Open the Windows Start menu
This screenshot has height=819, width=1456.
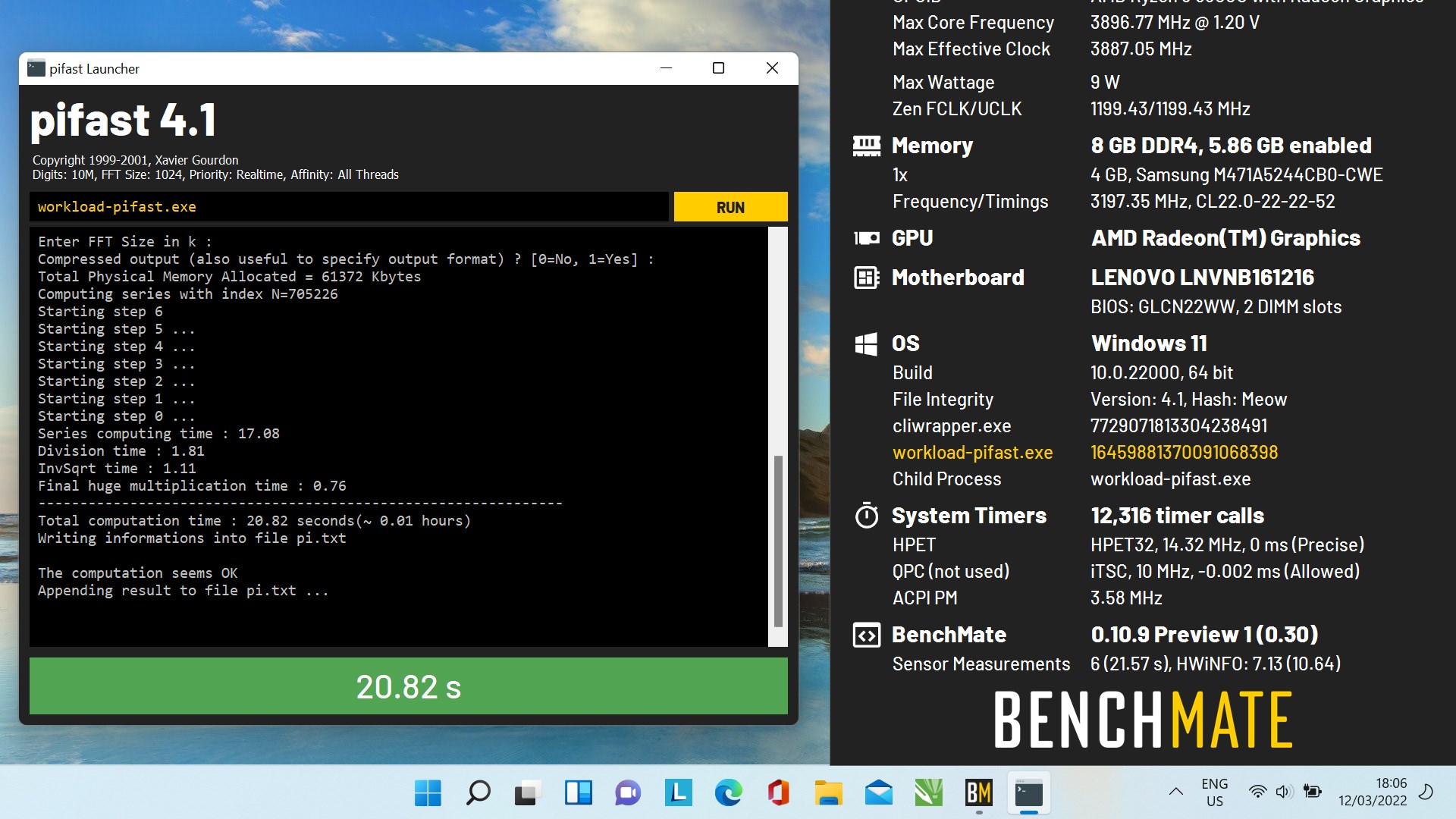pos(428,793)
